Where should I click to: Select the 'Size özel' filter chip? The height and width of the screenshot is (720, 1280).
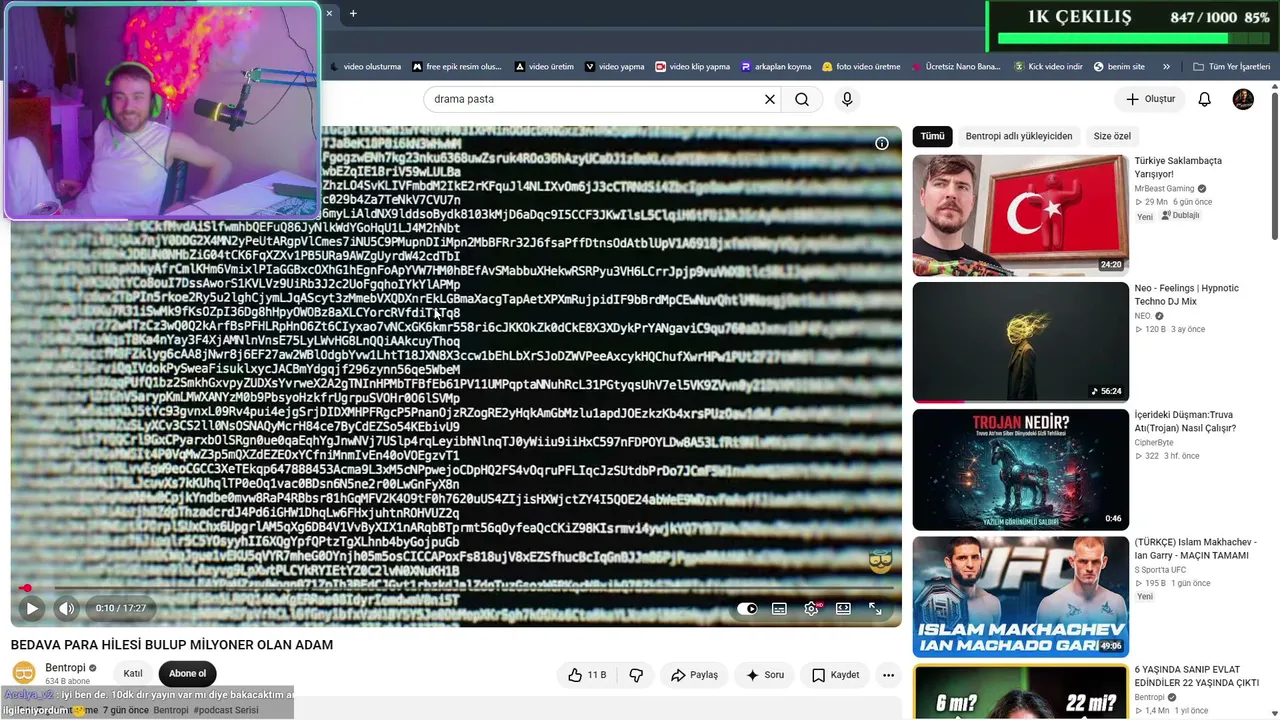click(x=1112, y=136)
